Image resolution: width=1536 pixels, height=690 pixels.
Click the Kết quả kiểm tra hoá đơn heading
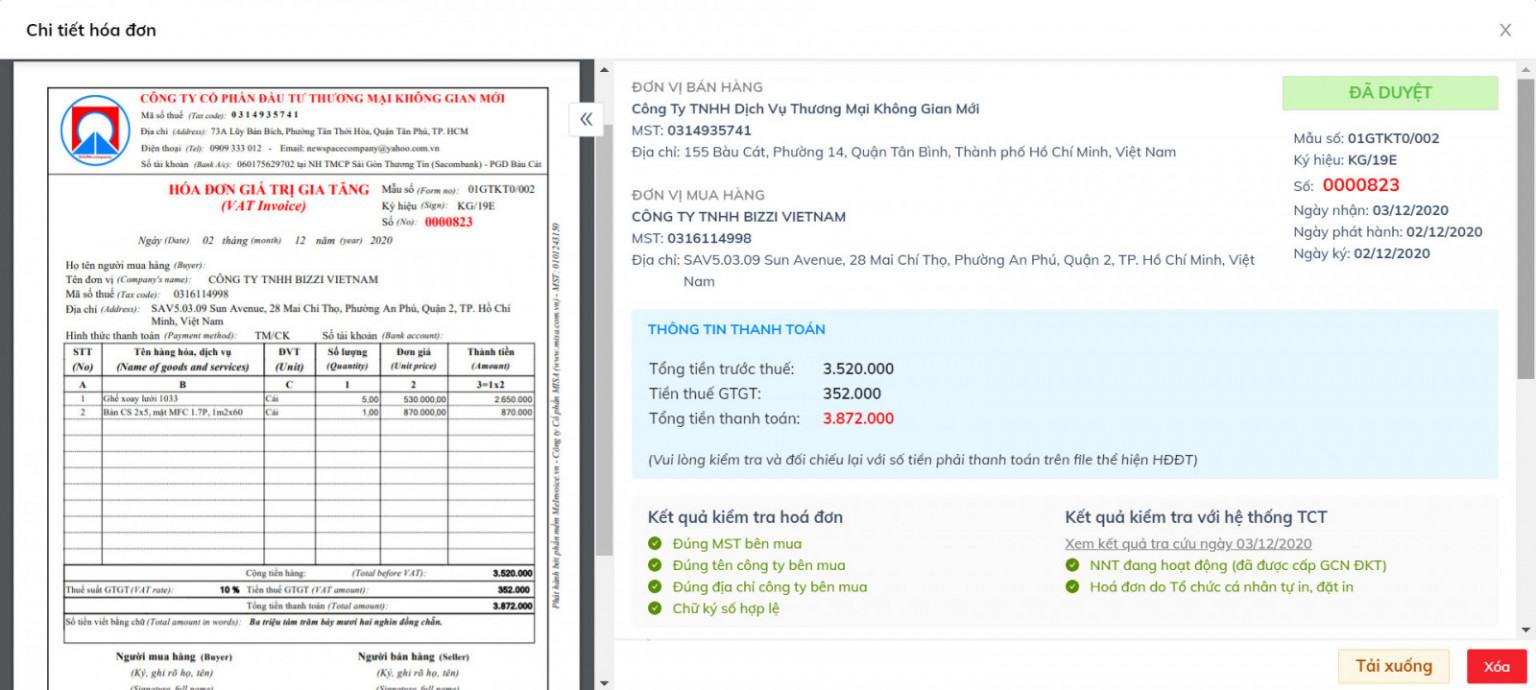(x=745, y=517)
